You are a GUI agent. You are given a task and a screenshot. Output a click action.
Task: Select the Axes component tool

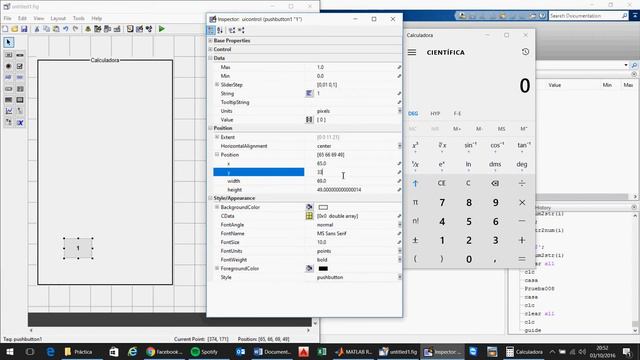pyautogui.click(x=9, y=111)
